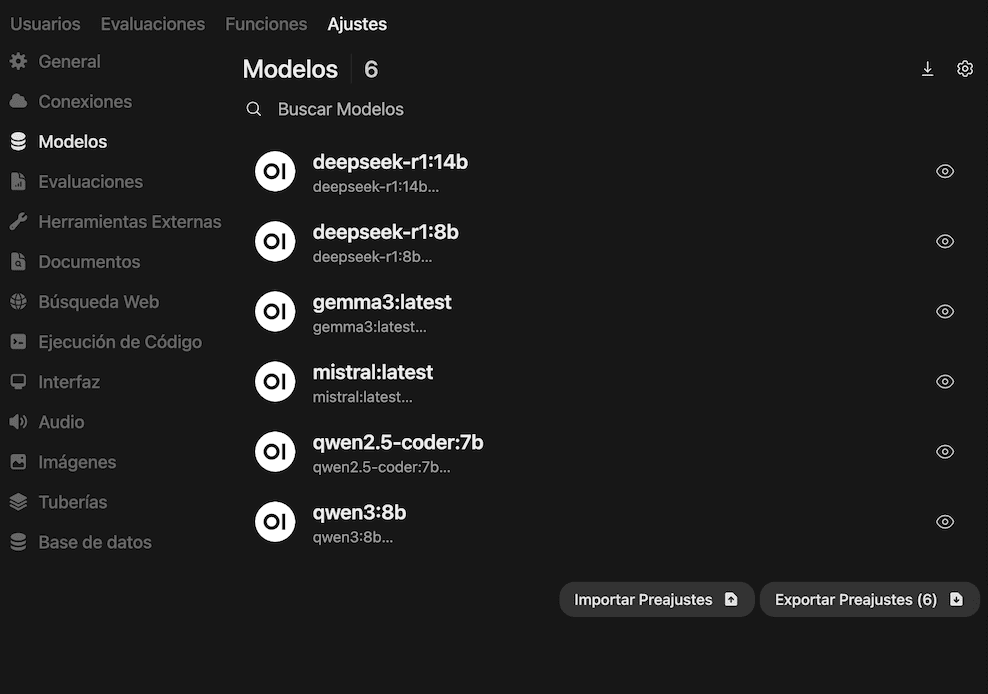Viewport: 988px width, 694px height.
Task: Open Conexiones via the cloud icon
Action: pos(18,101)
